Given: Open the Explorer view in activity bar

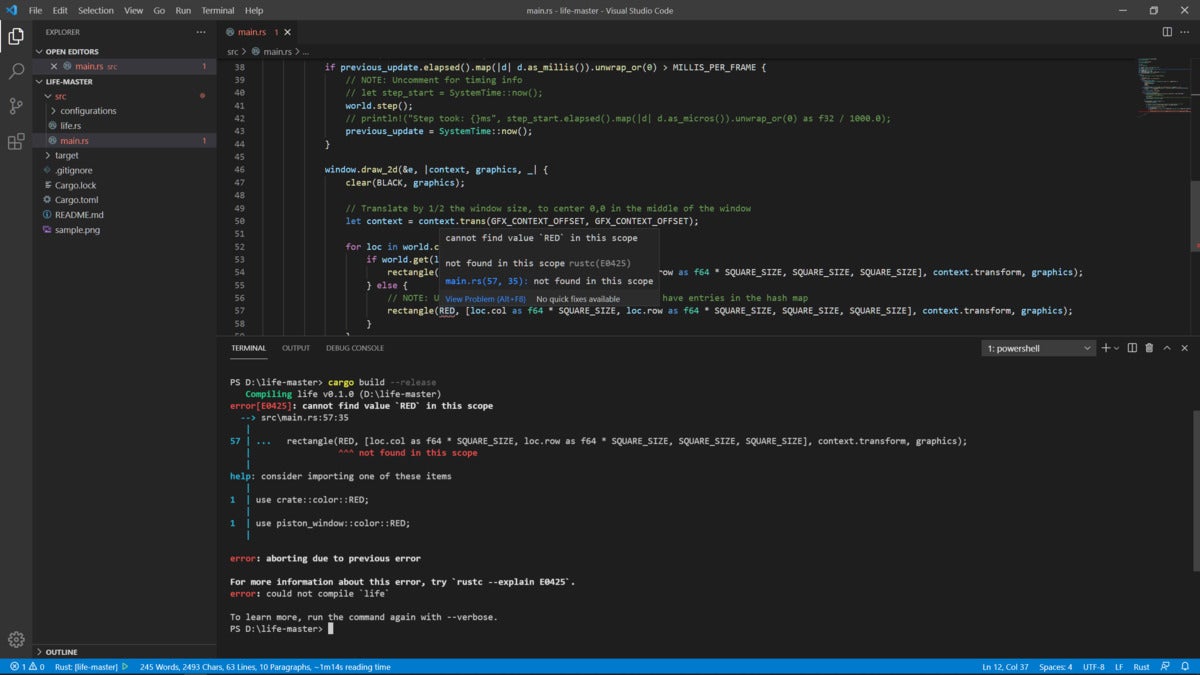Looking at the screenshot, I should [x=16, y=37].
